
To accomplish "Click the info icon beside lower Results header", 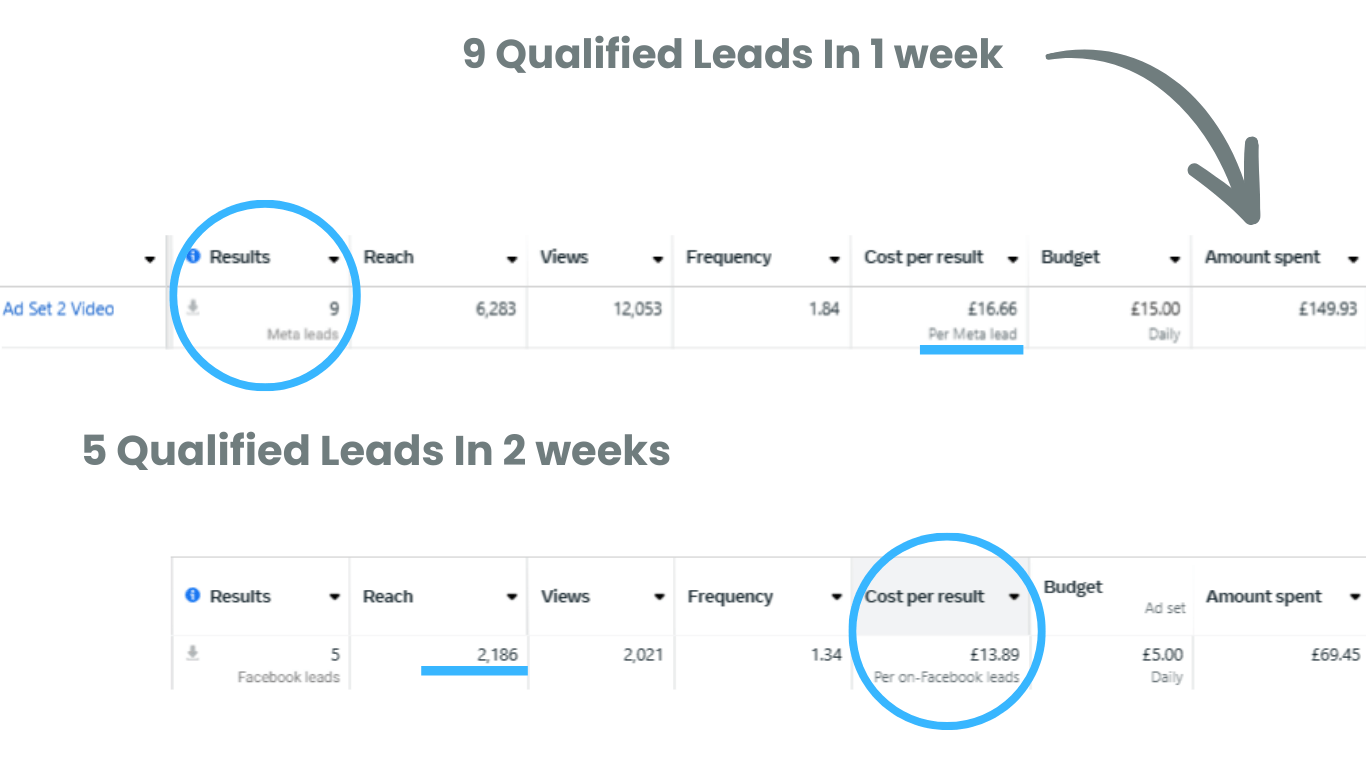I will (193, 595).
